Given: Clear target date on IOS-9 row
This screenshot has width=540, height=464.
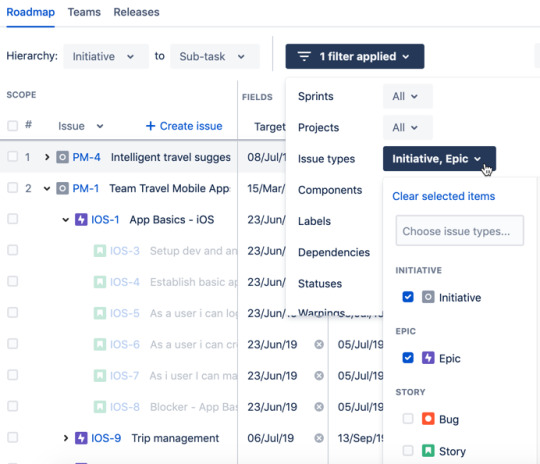Looking at the screenshot, I should click(319, 438).
